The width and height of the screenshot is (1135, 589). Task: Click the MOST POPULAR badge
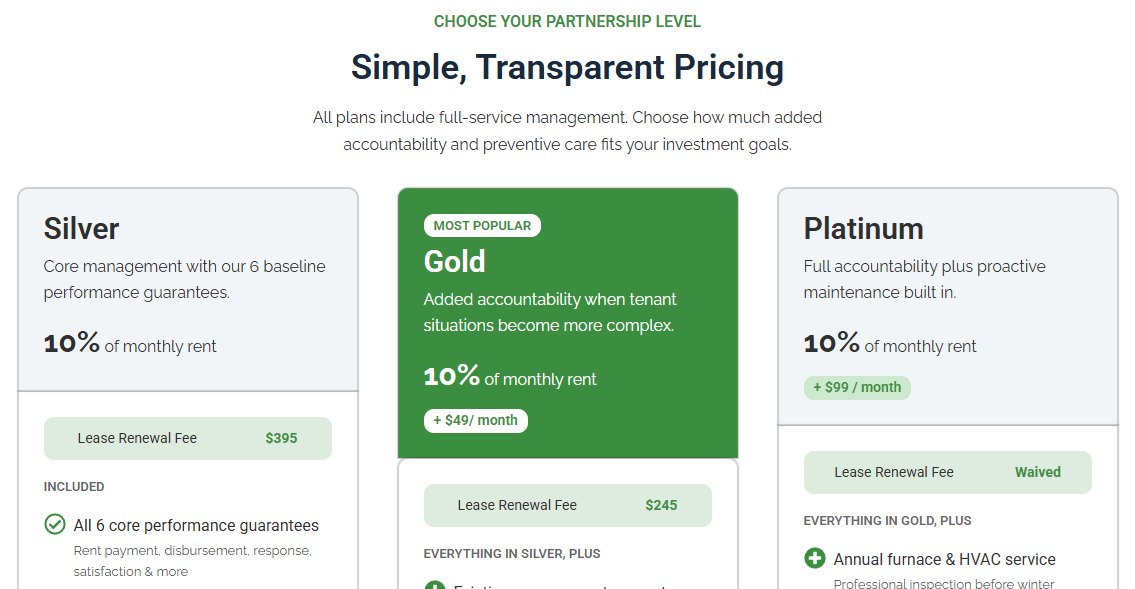coord(482,226)
